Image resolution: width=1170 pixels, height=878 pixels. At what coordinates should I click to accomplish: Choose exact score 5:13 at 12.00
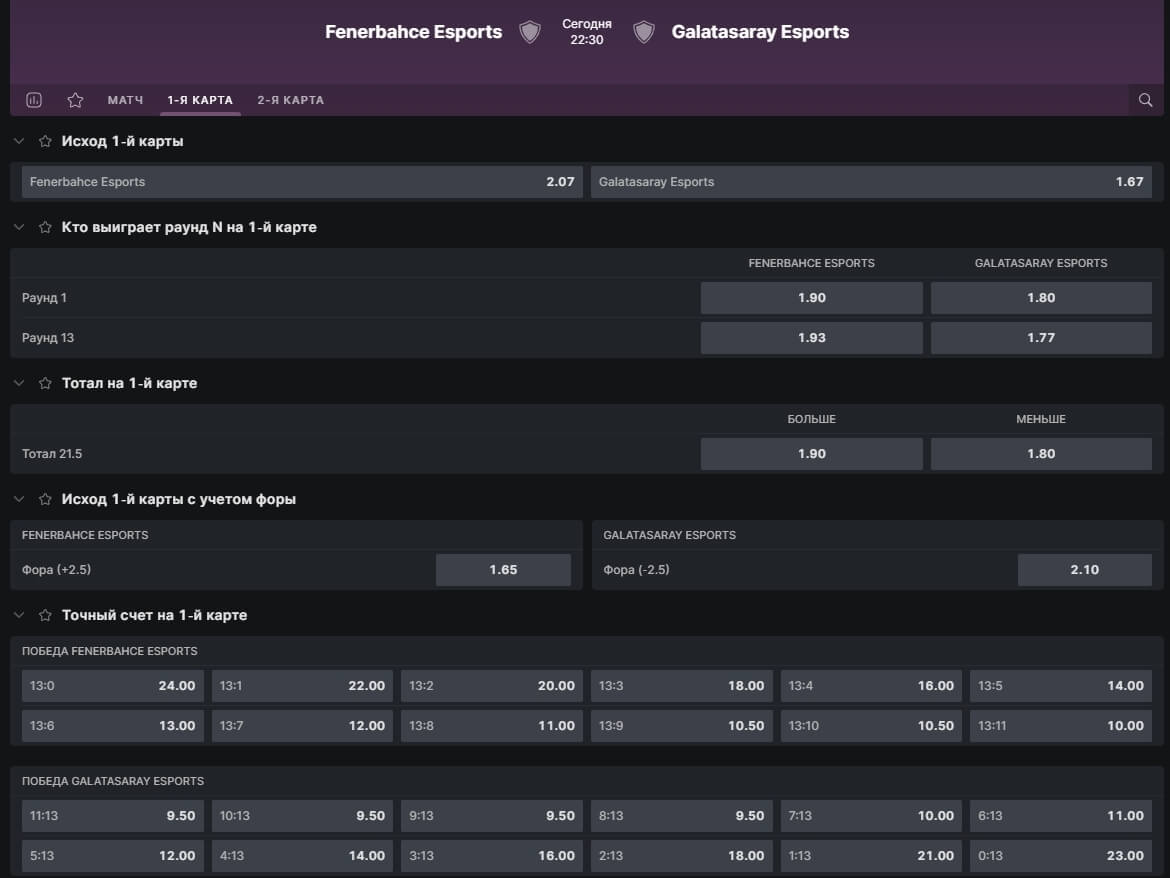[113, 856]
